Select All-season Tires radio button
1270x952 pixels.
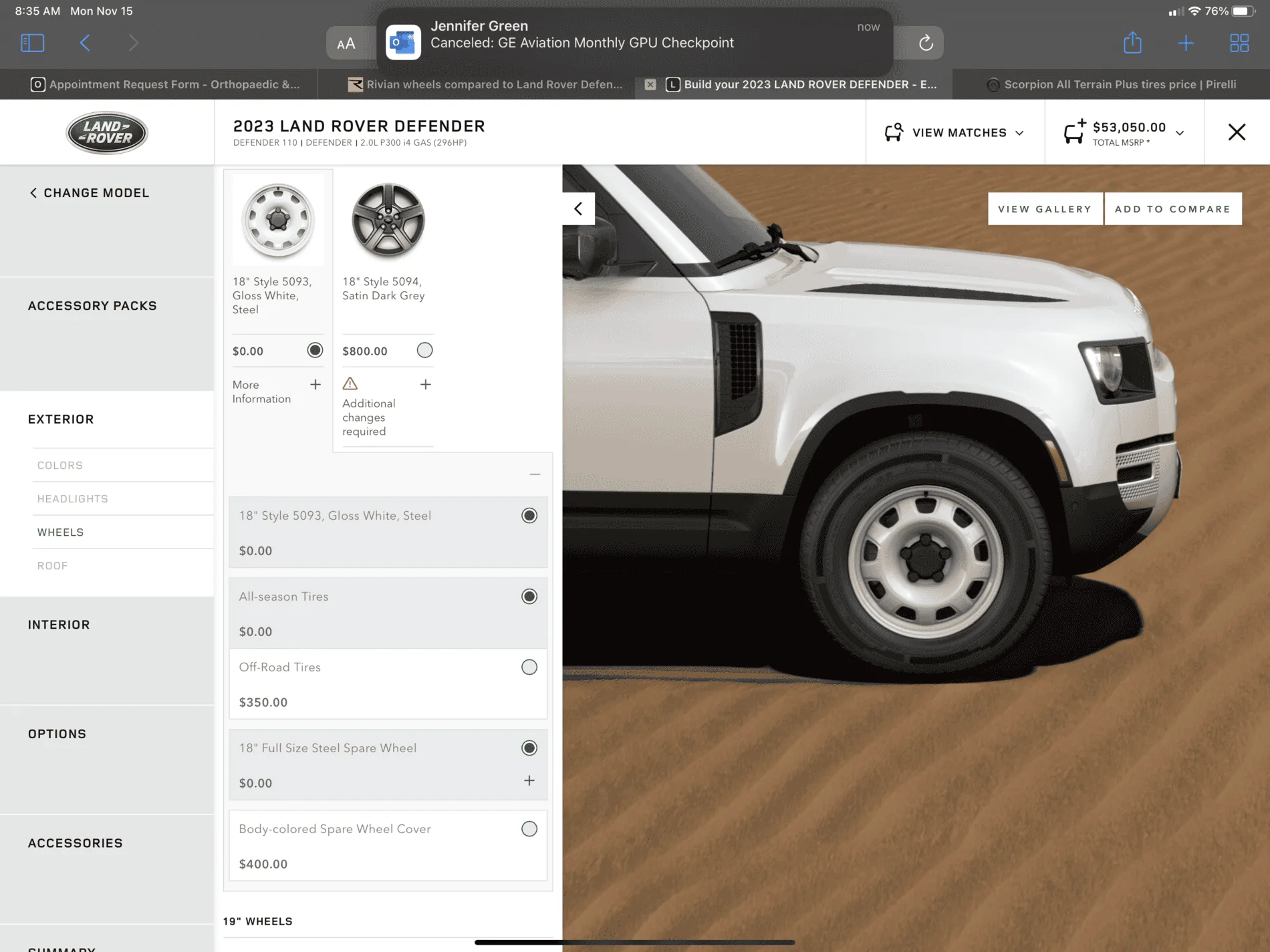point(529,597)
